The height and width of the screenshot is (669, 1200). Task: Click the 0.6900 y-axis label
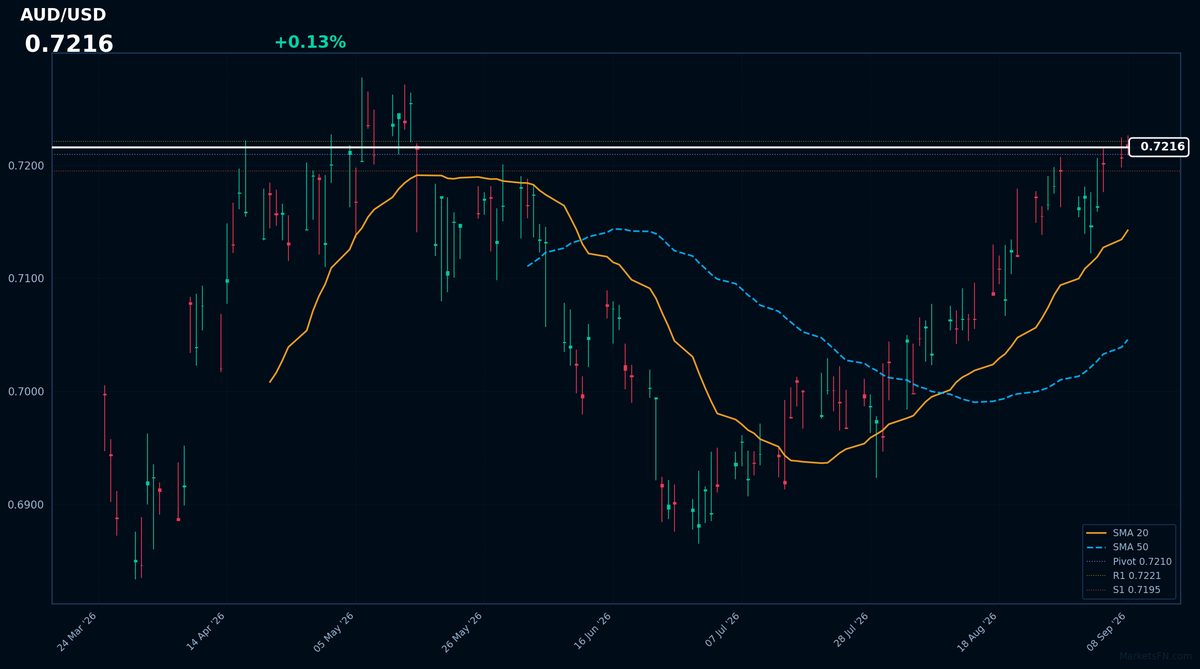click(x=28, y=505)
